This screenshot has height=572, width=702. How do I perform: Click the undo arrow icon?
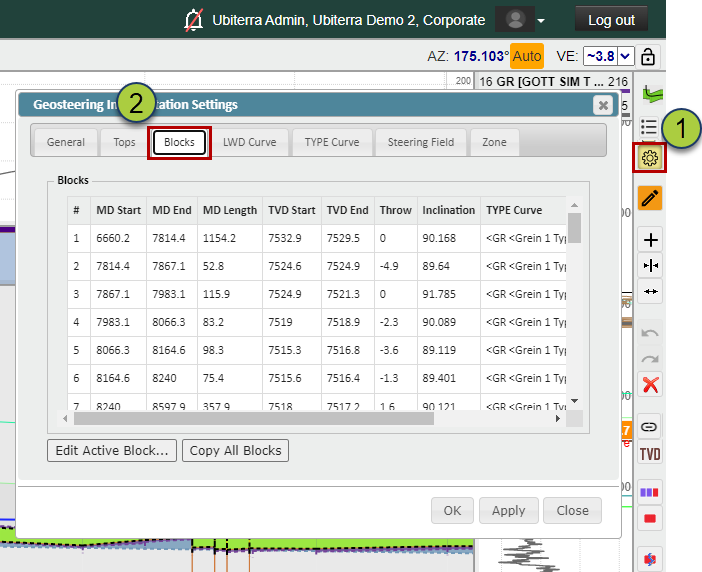click(x=650, y=333)
